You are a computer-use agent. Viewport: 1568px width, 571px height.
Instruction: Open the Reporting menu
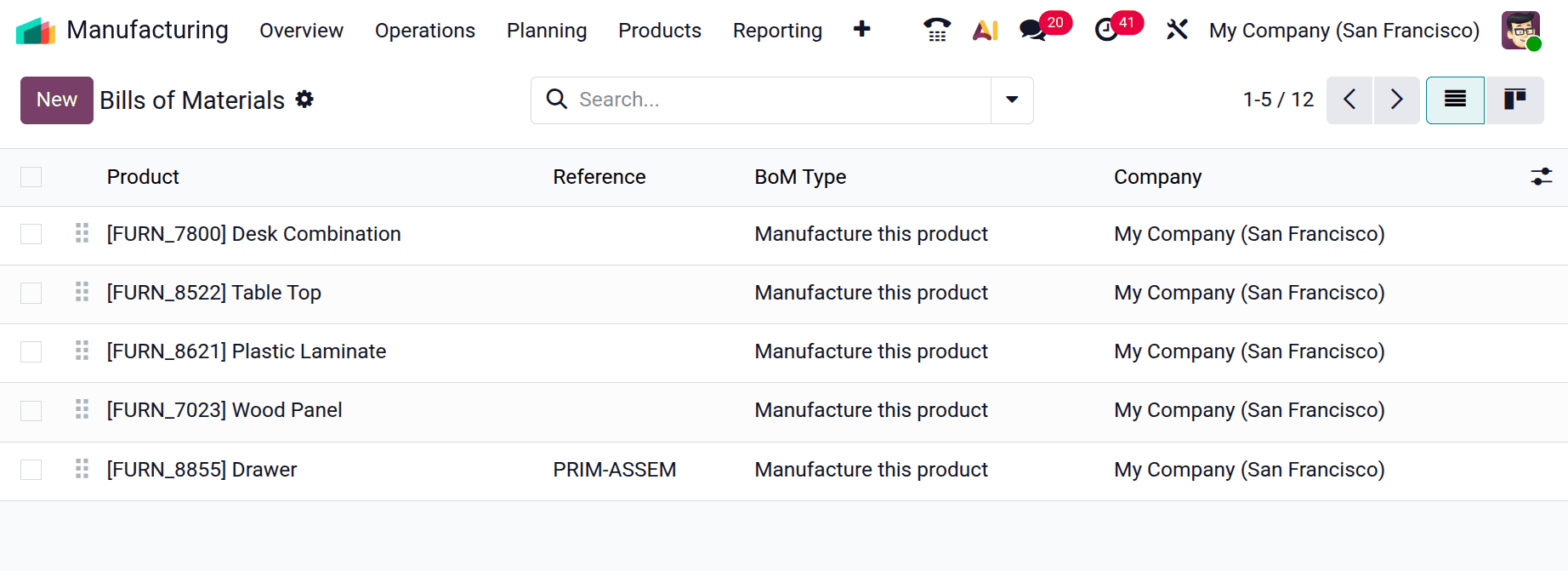tap(777, 31)
